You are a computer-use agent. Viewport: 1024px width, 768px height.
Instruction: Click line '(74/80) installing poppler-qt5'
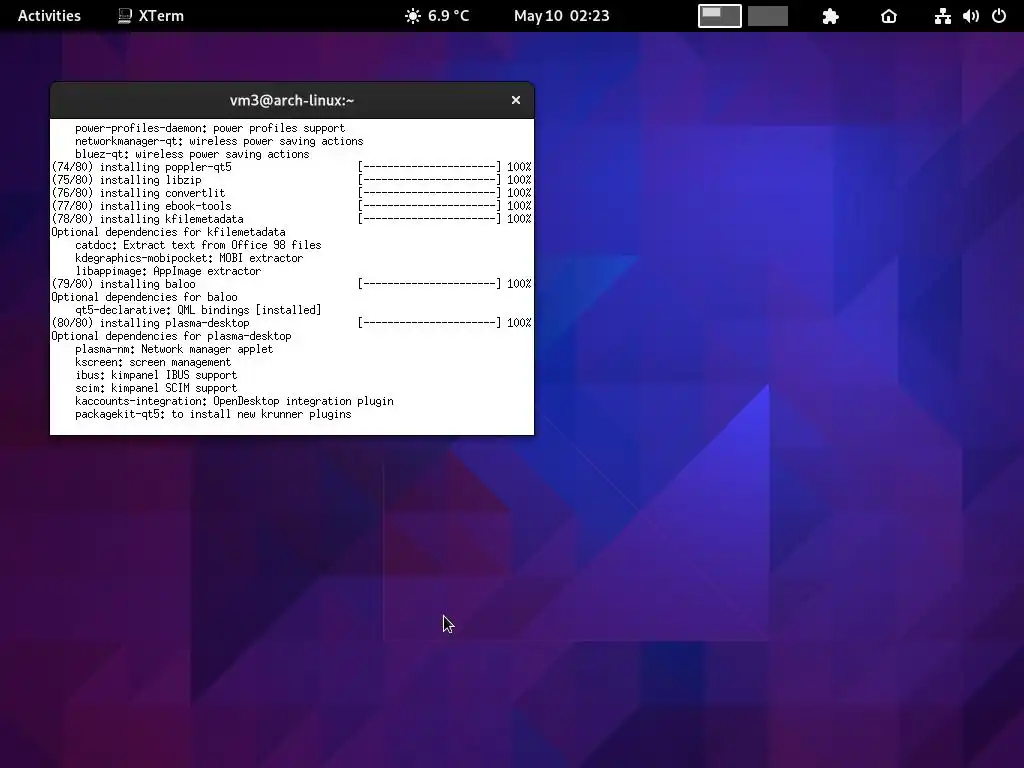(x=142, y=167)
